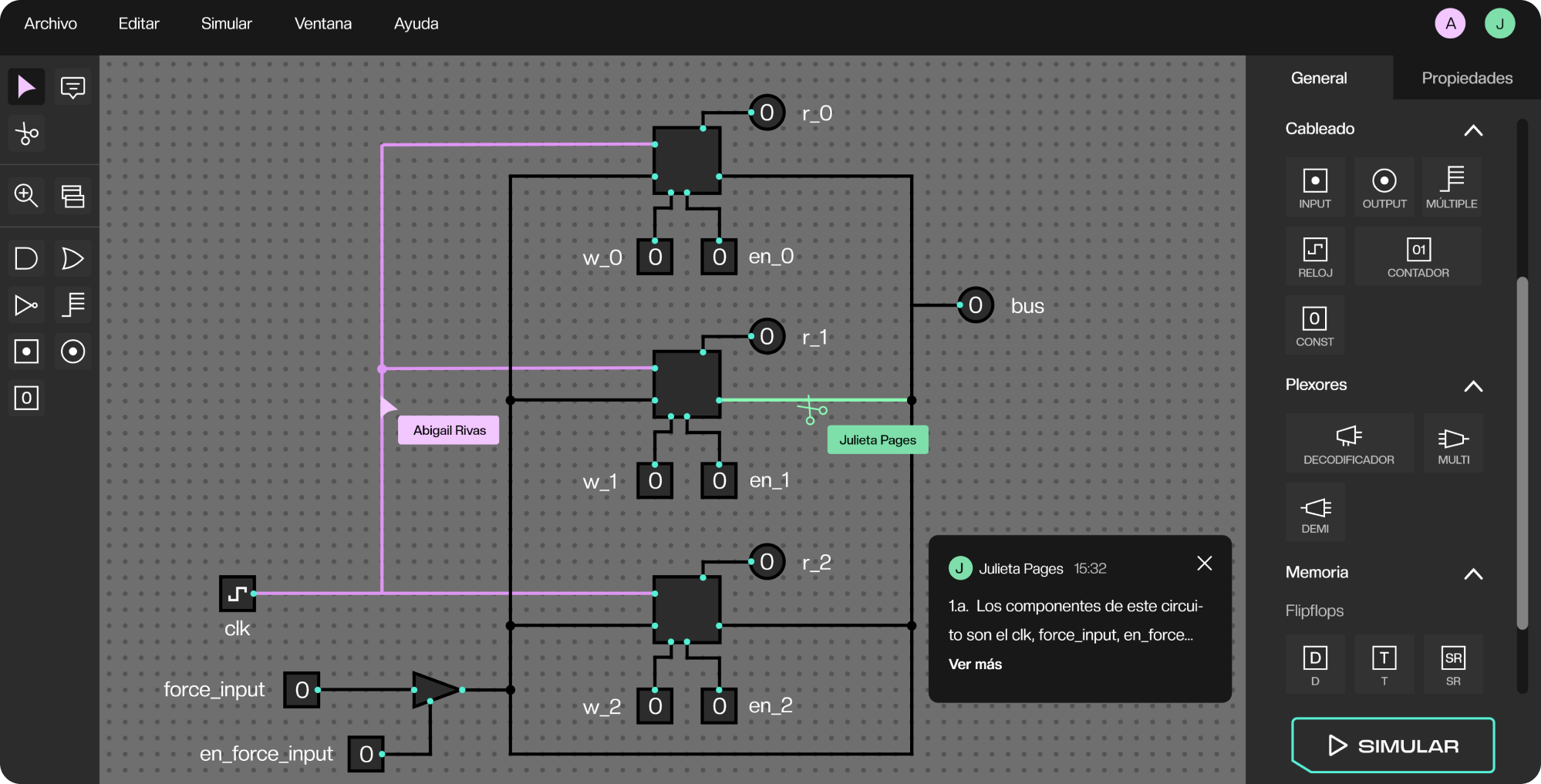Switch to the General tab
The width and height of the screenshot is (1541, 784).
coord(1320,78)
